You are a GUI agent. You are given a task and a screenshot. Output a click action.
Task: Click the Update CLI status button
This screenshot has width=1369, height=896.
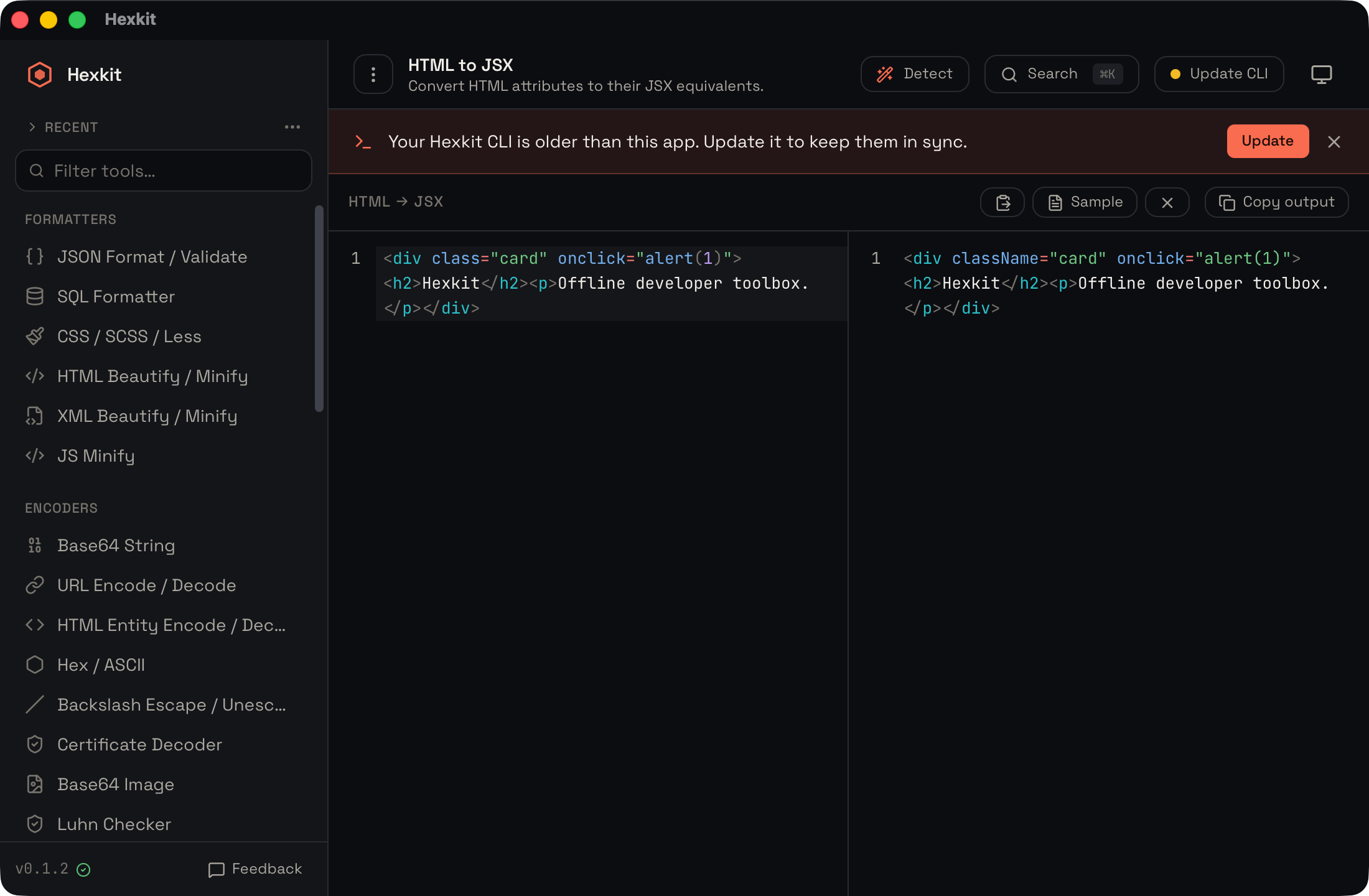pos(1219,74)
